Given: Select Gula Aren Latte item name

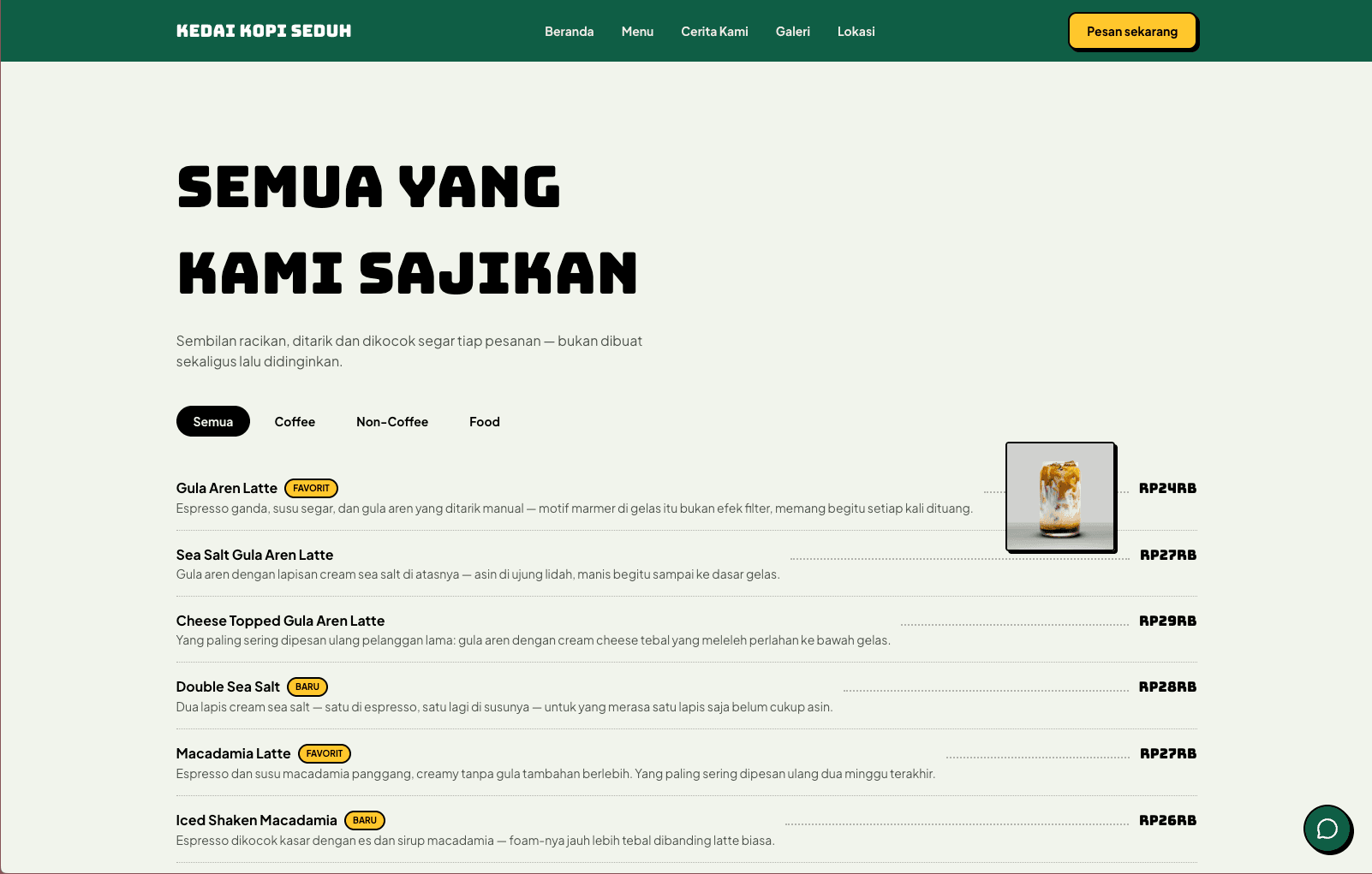Looking at the screenshot, I should pyautogui.click(x=227, y=488).
